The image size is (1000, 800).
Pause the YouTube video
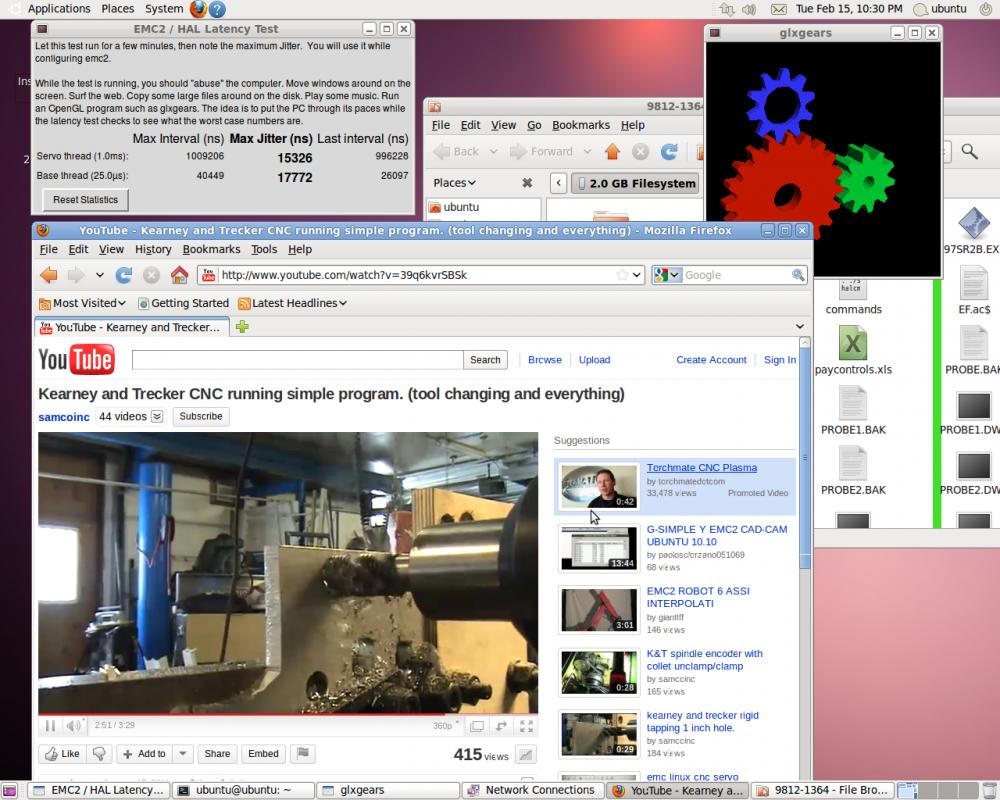(50, 725)
